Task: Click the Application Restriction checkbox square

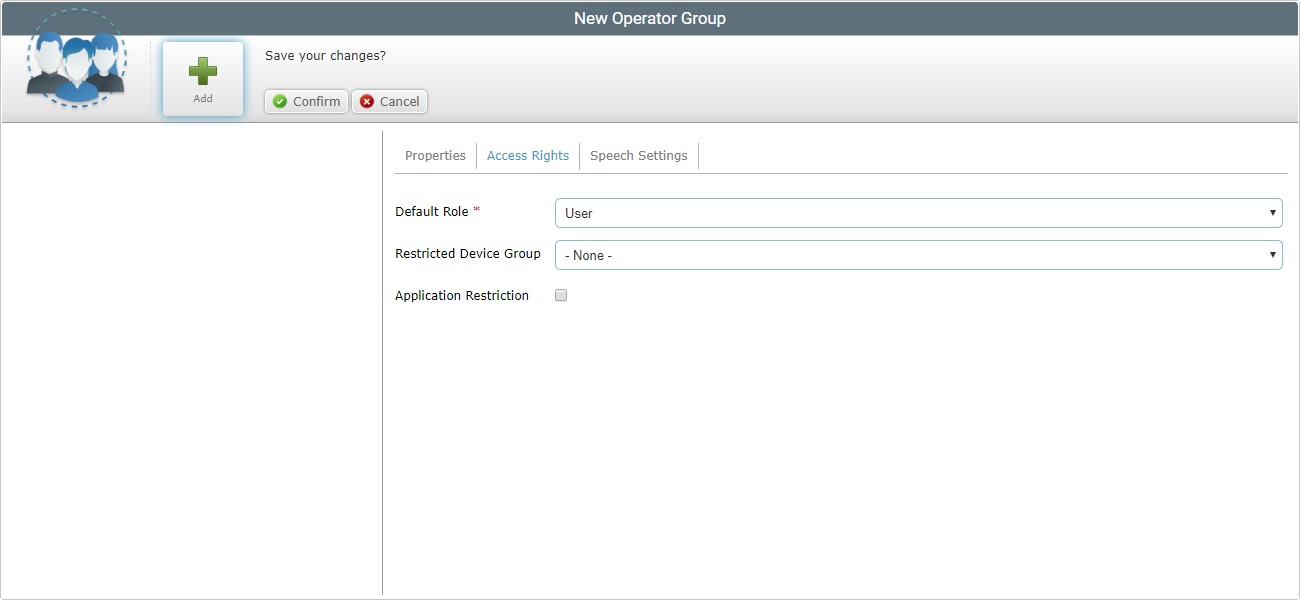Action: (560, 294)
